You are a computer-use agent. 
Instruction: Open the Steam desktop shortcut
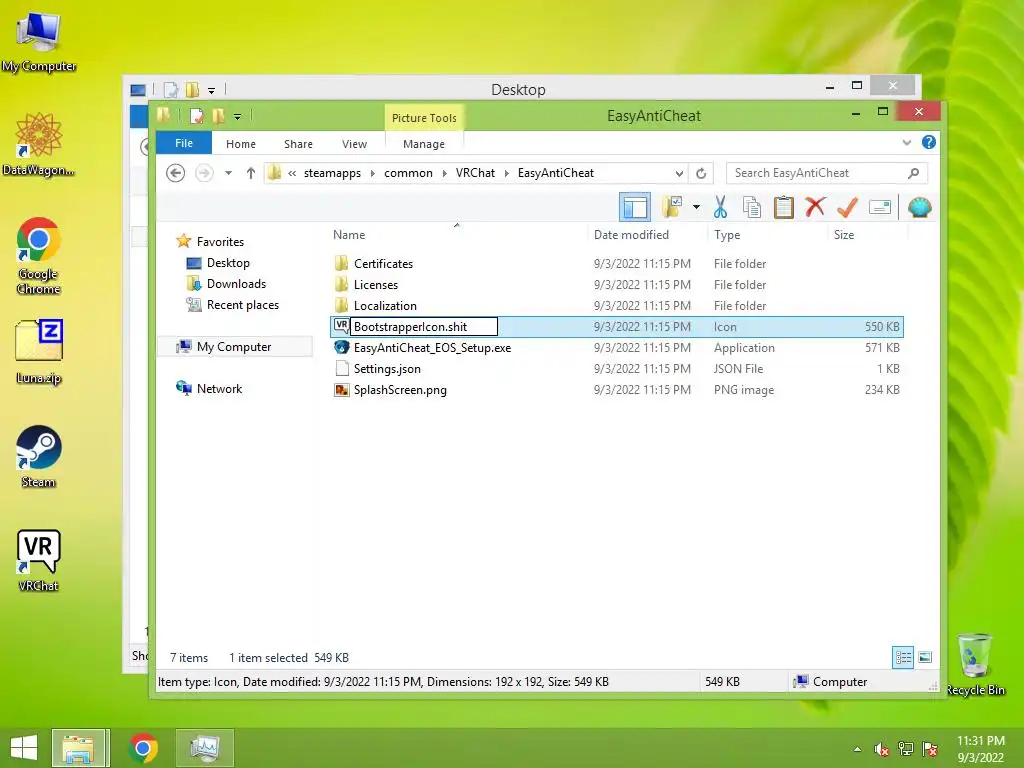tap(39, 456)
